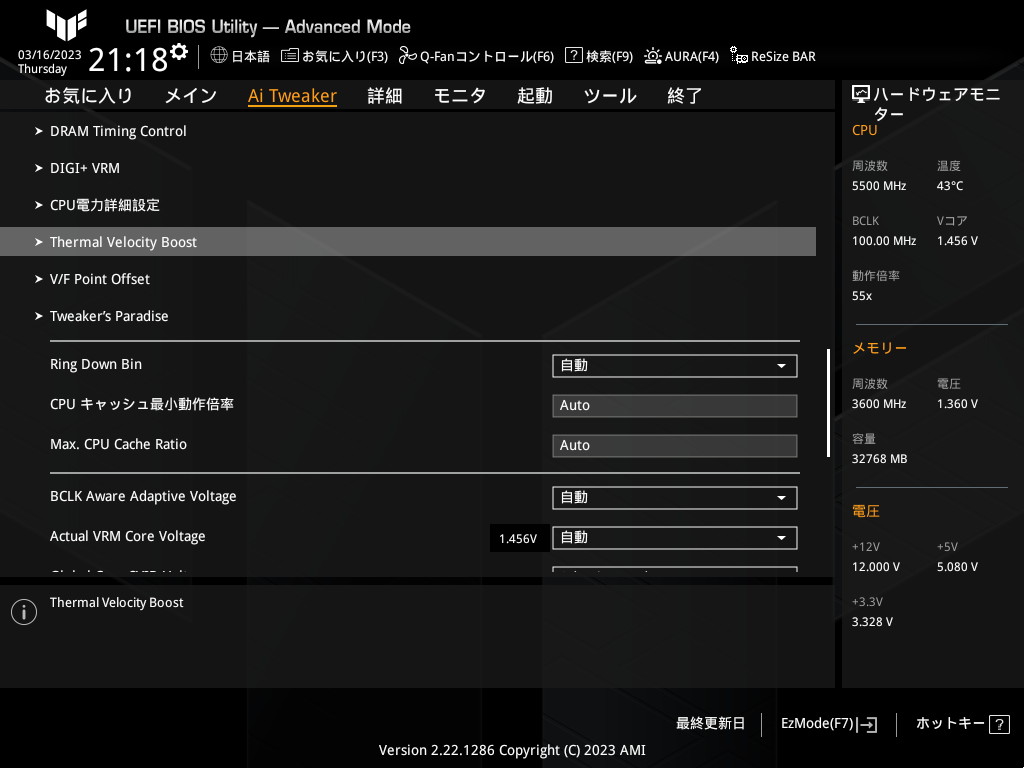Click 動作倍率 55x value

pos(862,296)
